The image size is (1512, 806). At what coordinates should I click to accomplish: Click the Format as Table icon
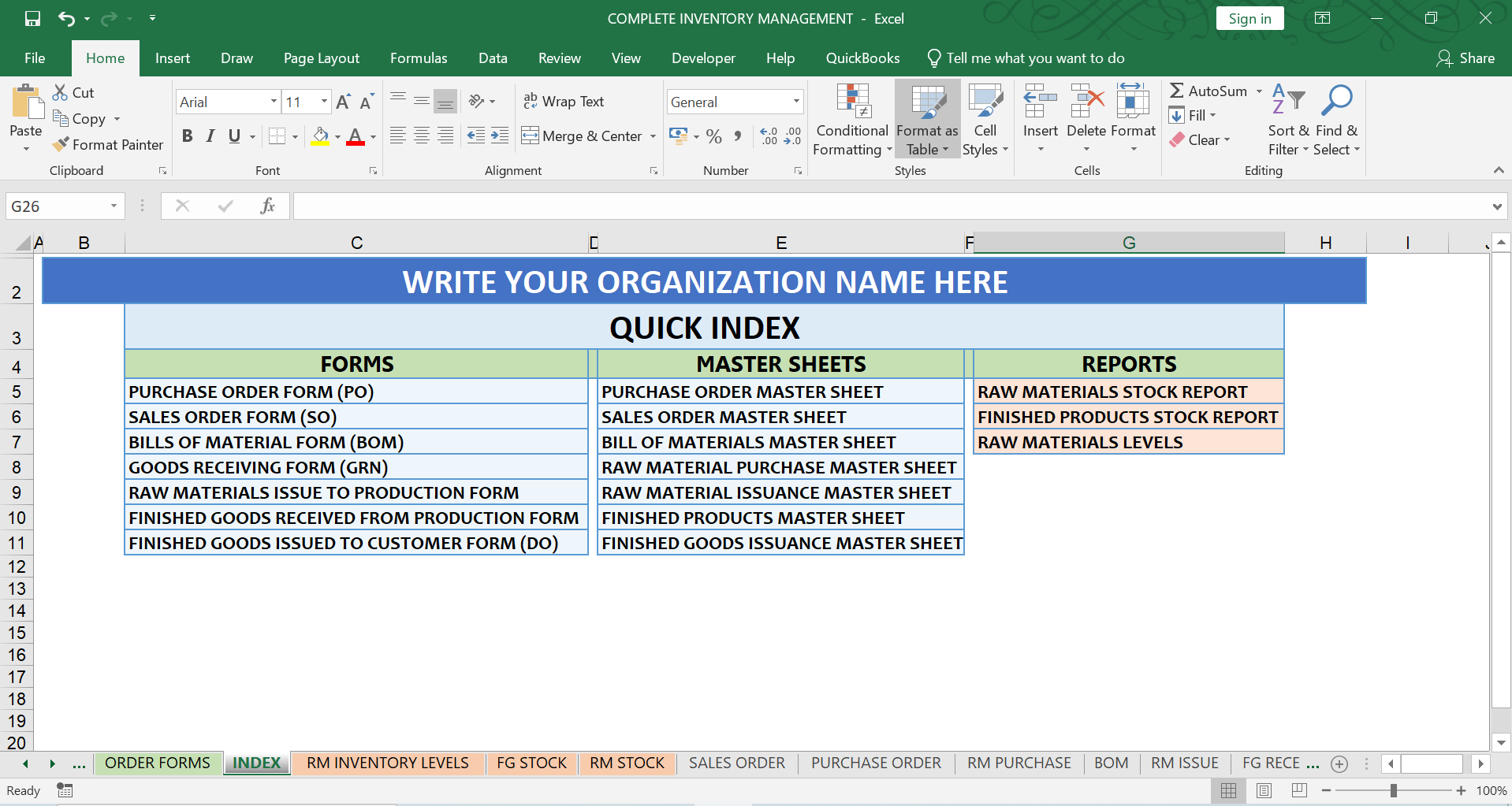(927, 103)
